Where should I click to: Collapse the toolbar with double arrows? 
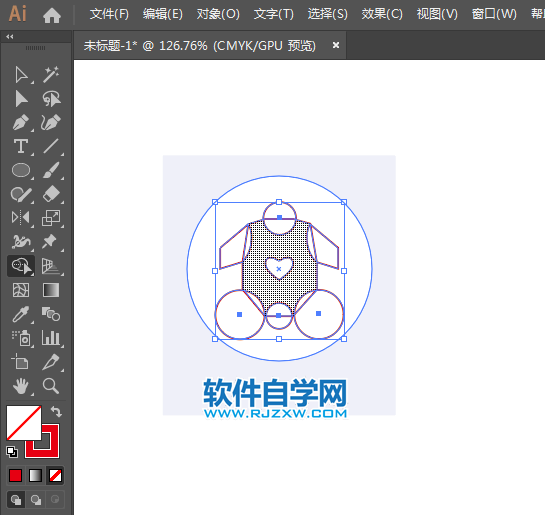[x=10, y=36]
